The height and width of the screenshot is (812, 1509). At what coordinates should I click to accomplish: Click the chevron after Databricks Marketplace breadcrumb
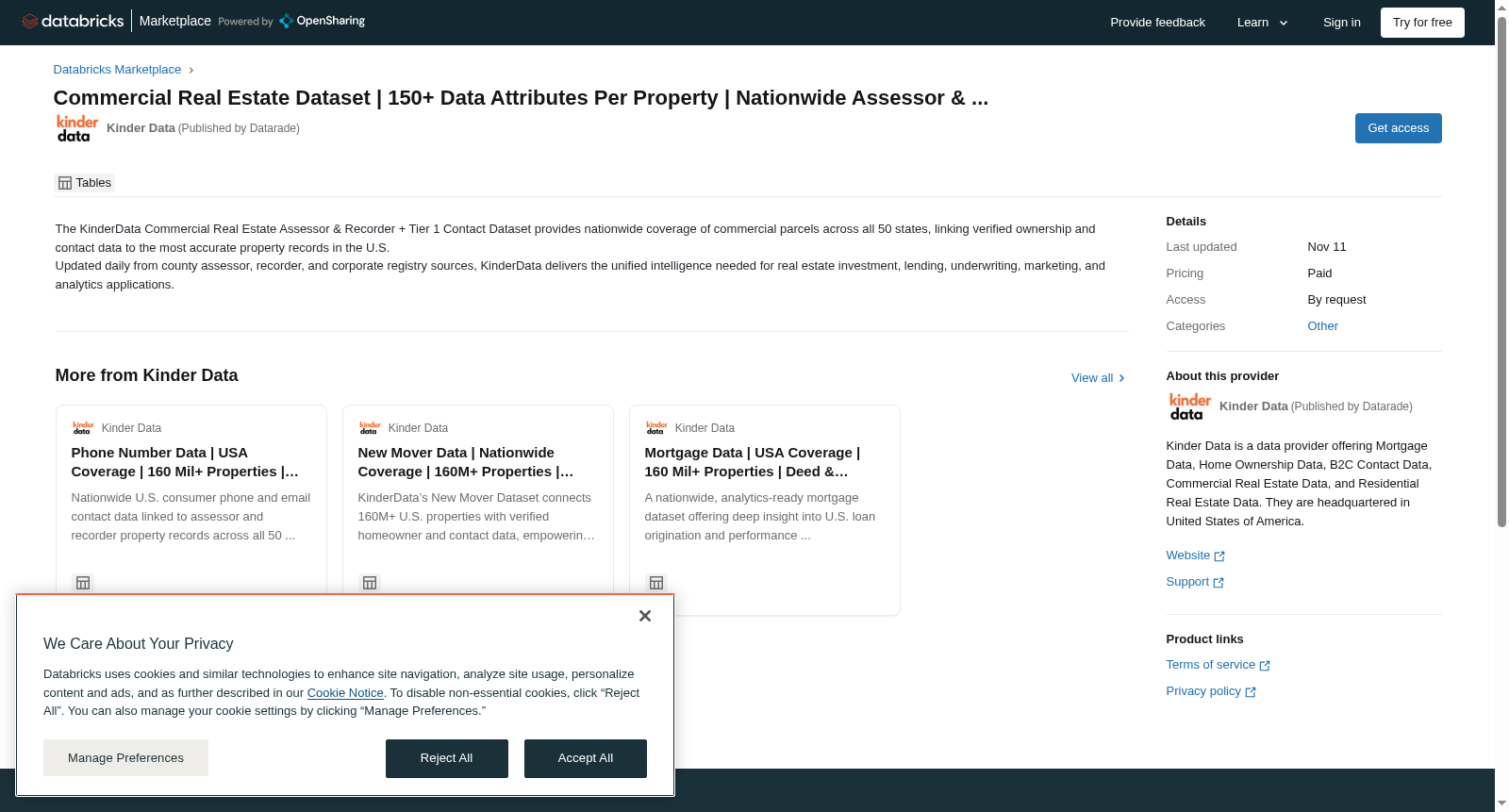tap(191, 70)
